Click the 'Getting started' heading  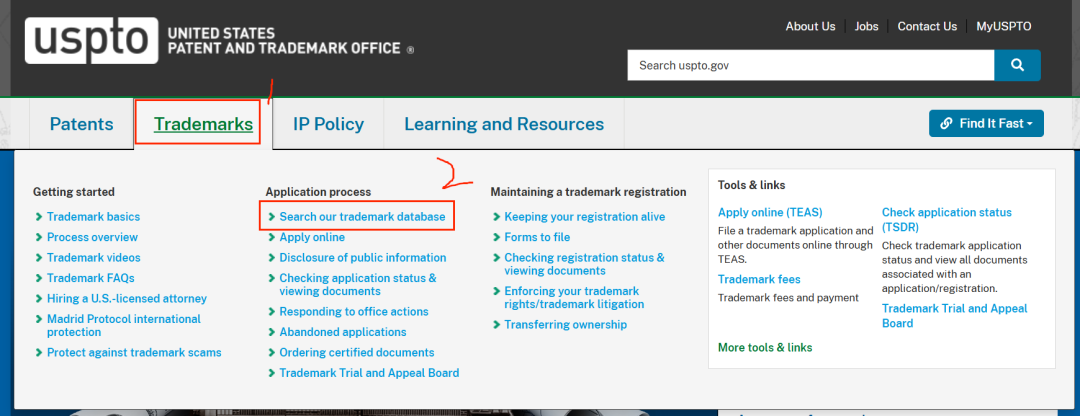click(x=74, y=191)
